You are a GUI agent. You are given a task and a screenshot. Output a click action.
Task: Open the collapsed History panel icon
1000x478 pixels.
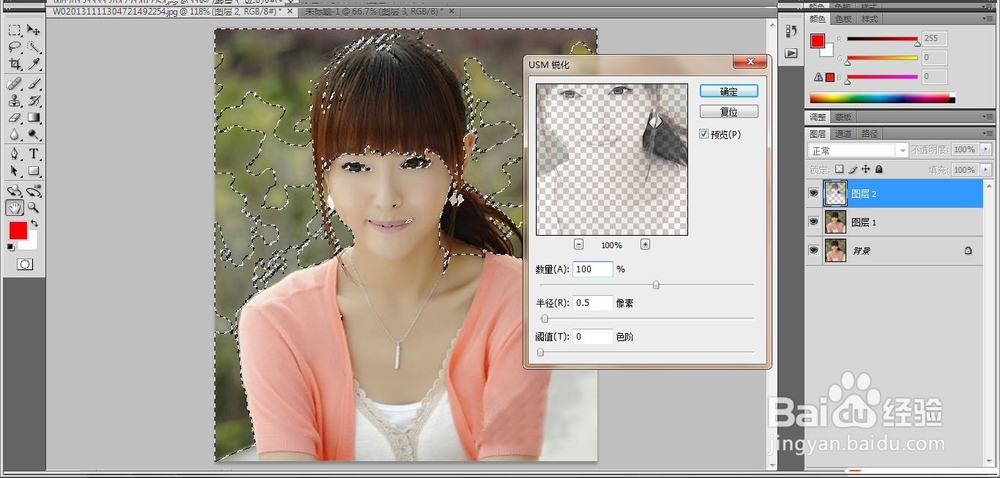(x=791, y=31)
